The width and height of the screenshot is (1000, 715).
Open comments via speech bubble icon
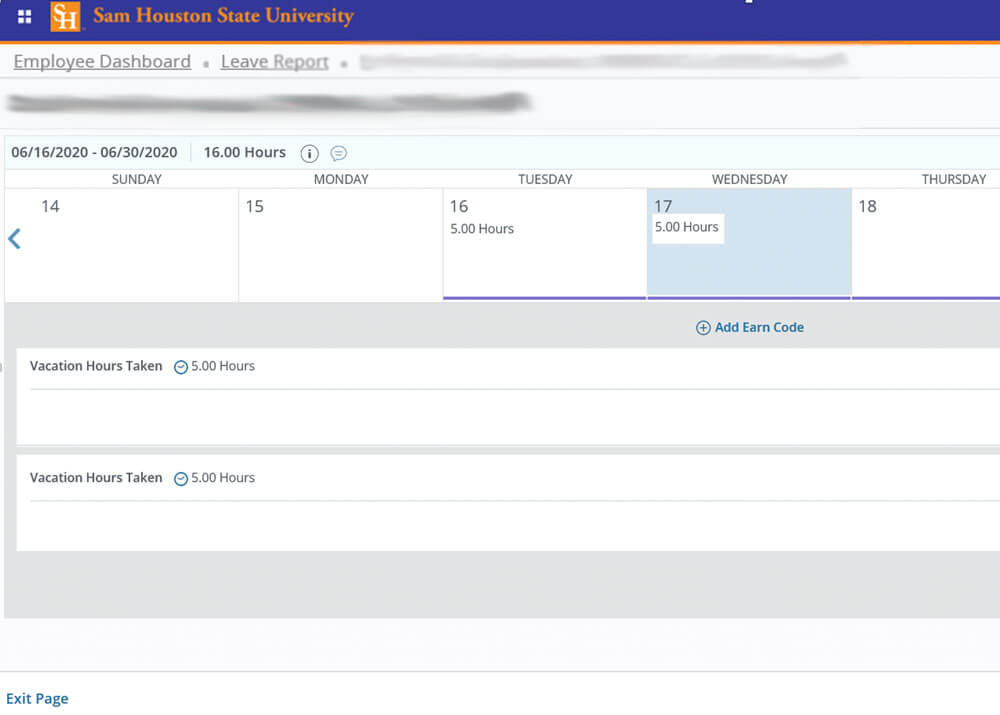tap(338, 152)
